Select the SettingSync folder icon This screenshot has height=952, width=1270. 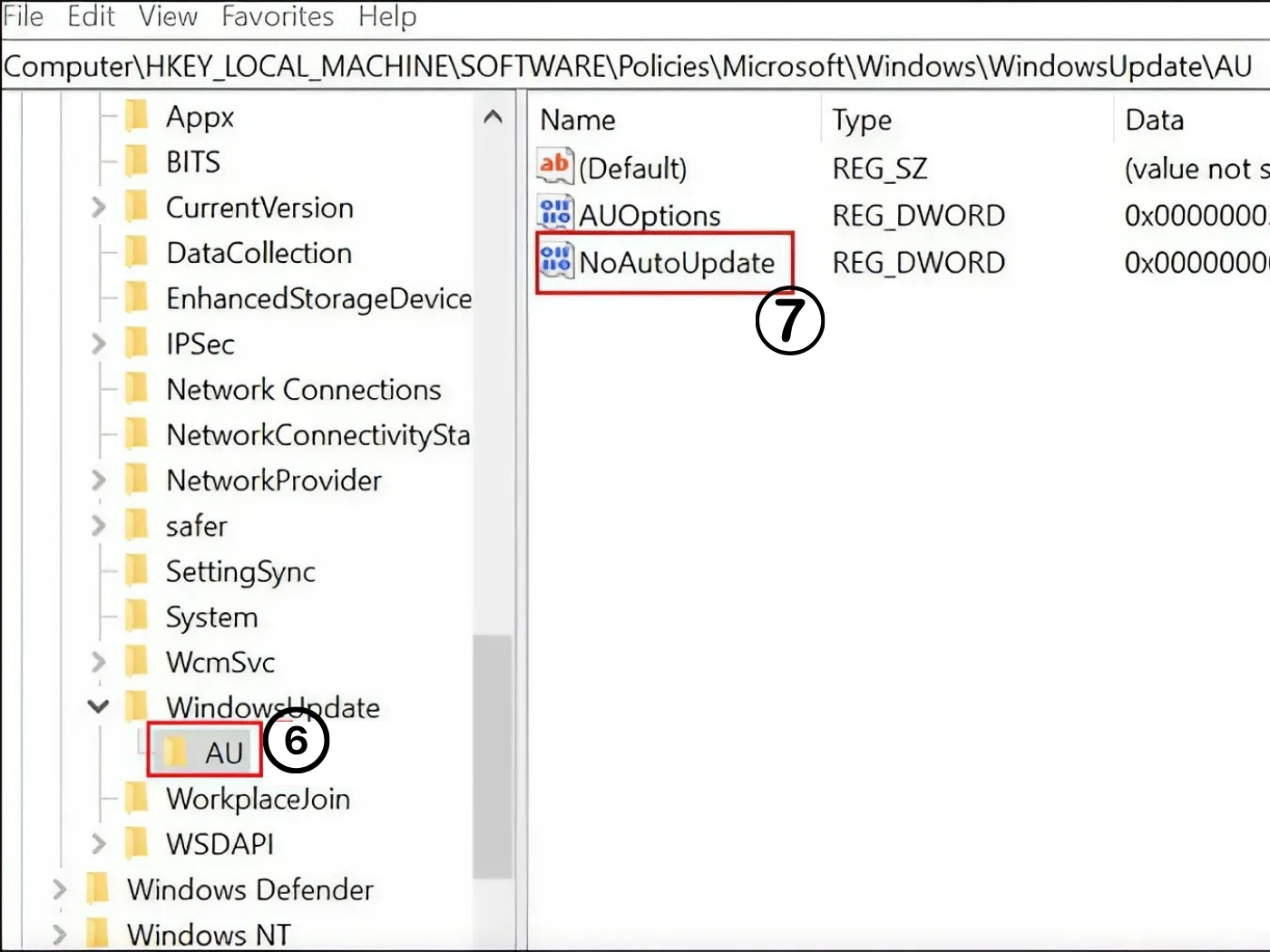click(137, 571)
